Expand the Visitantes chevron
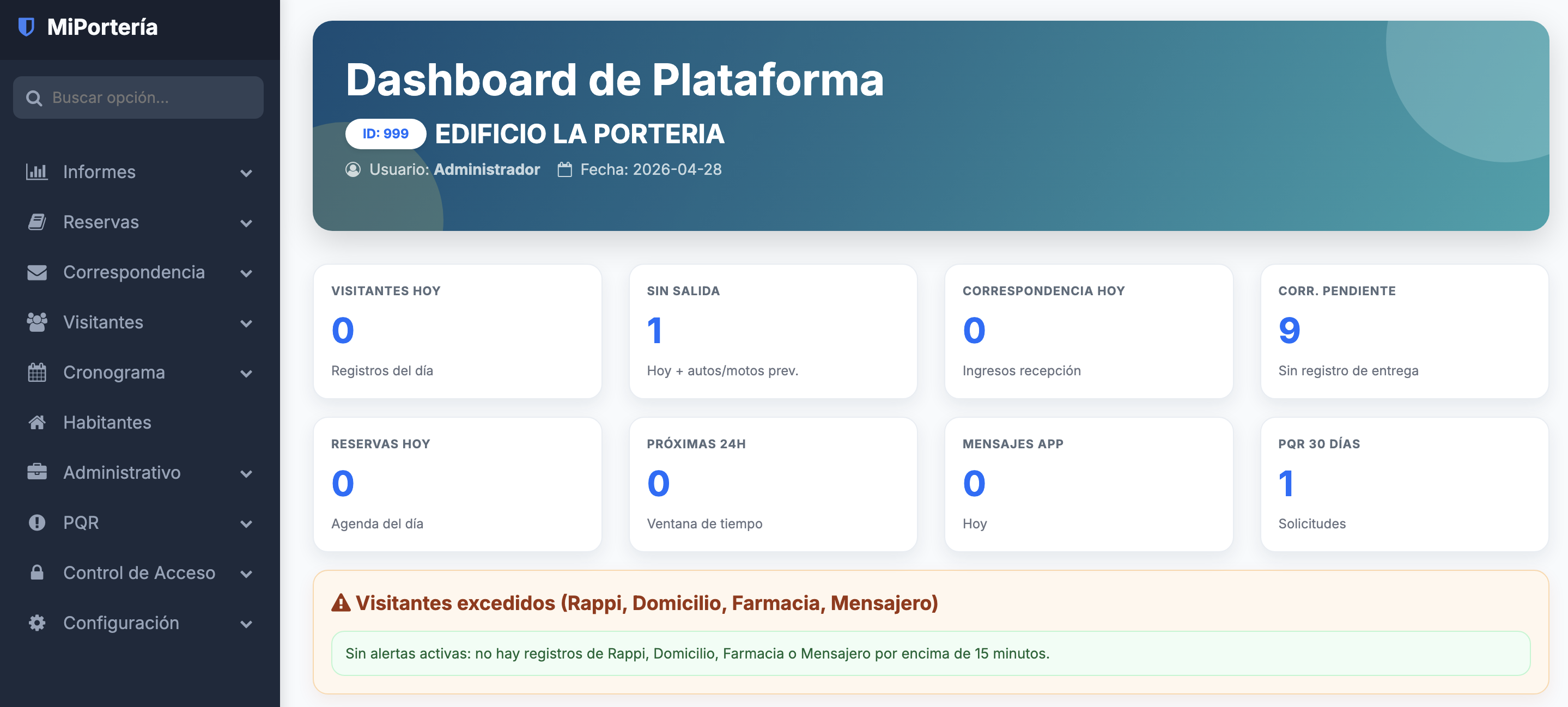The width and height of the screenshot is (1568, 707). coord(246,324)
